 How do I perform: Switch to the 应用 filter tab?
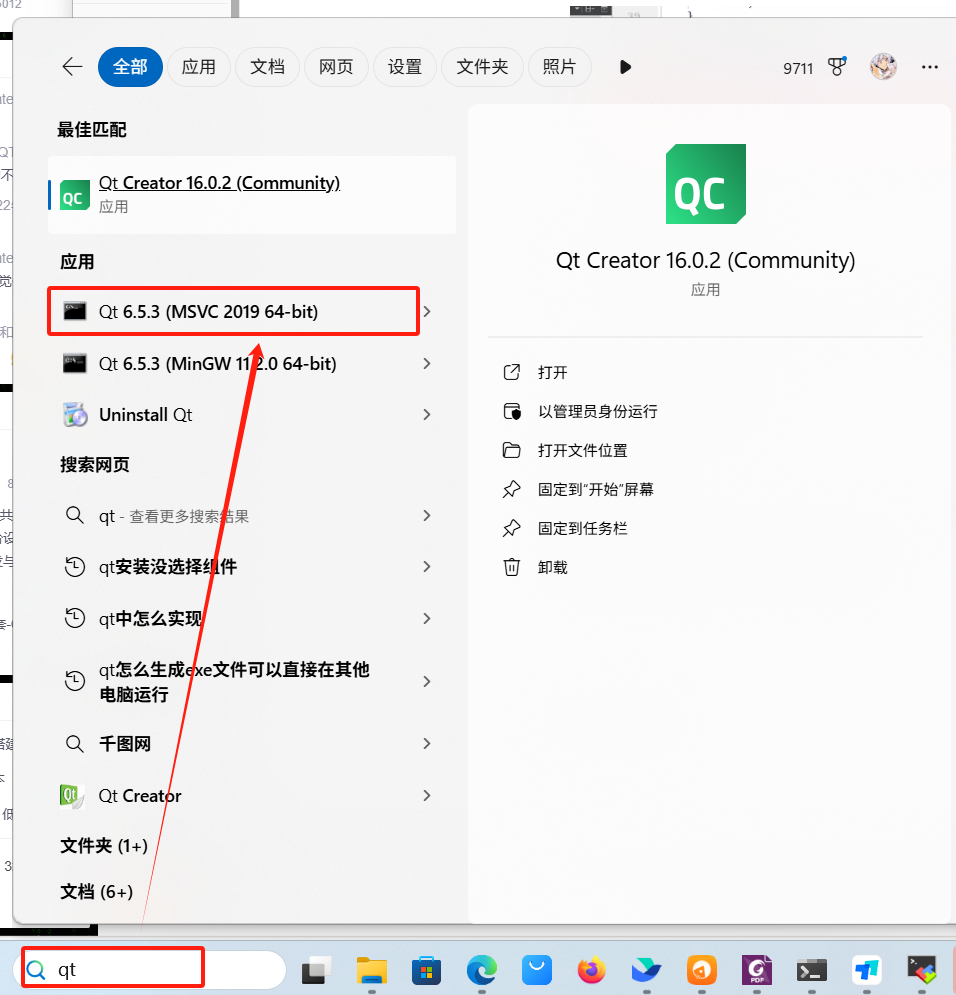(199, 67)
